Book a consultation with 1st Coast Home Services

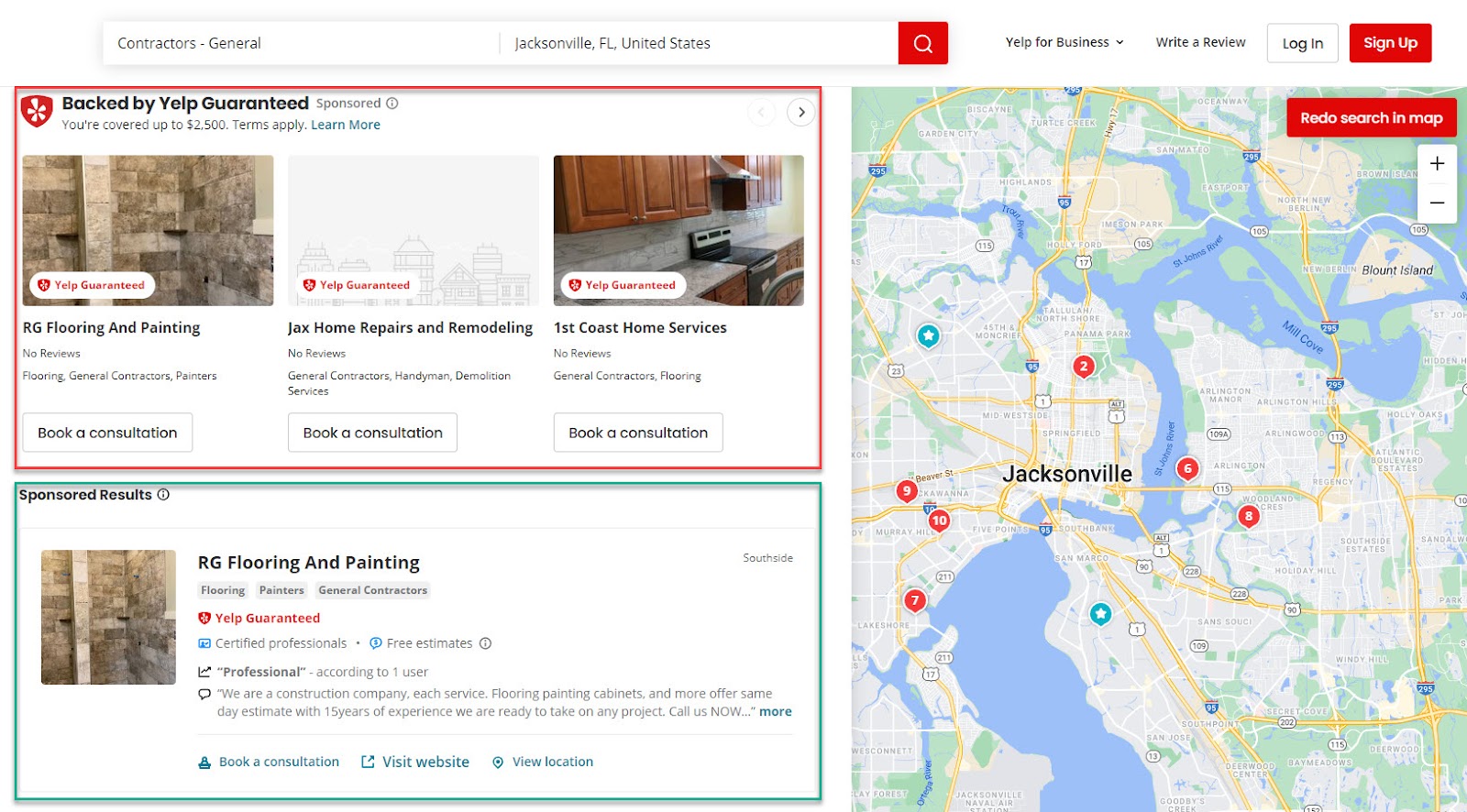tap(638, 433)
